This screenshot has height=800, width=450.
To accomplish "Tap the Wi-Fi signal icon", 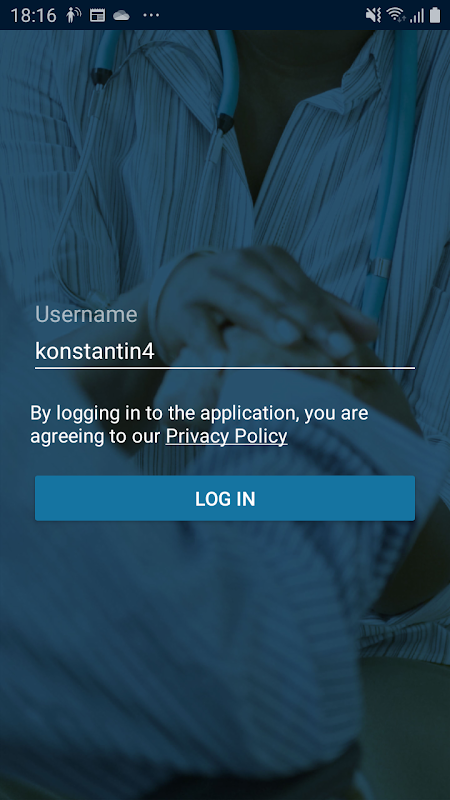I will (396, 15).
